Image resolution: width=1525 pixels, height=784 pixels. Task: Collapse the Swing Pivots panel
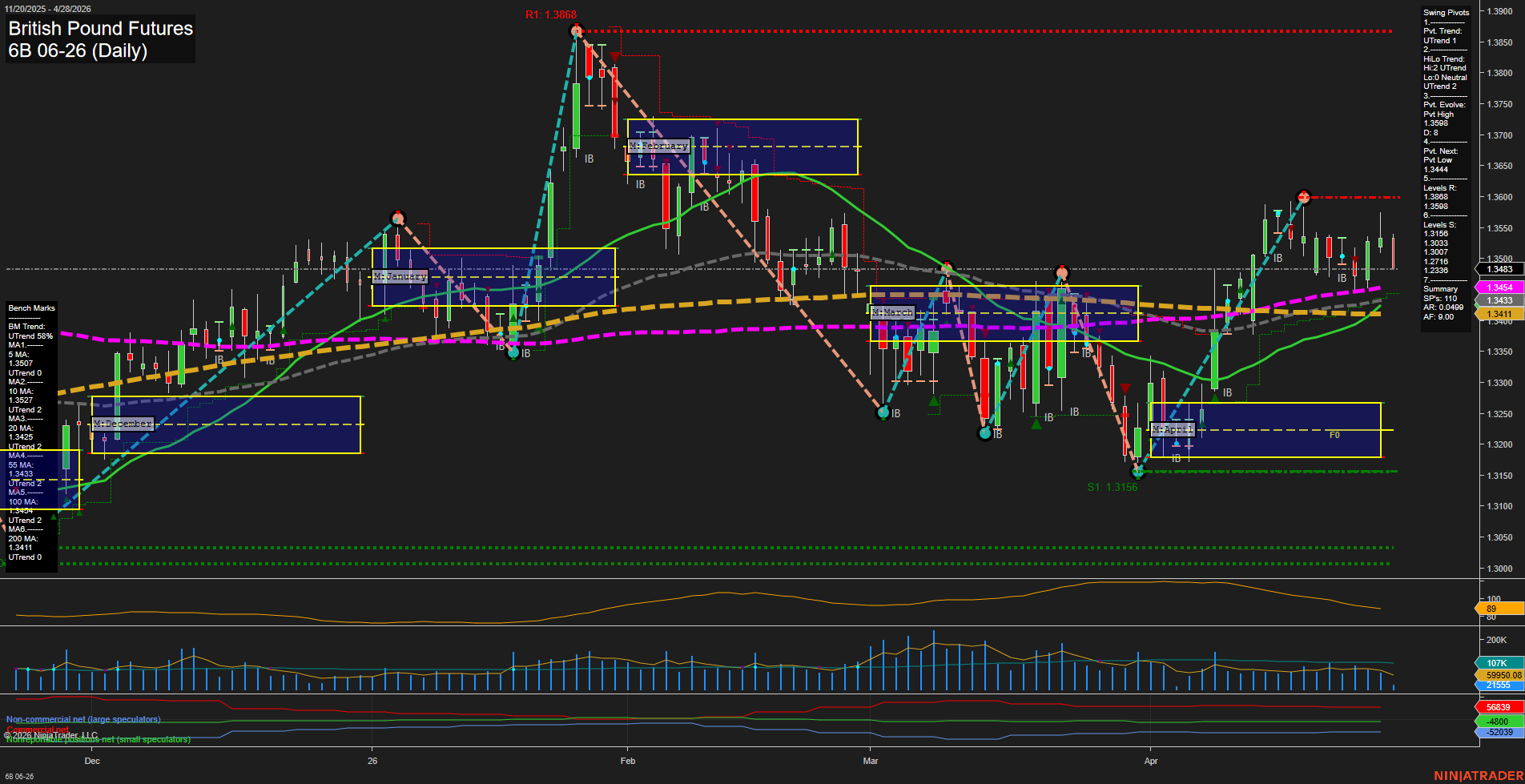point(1447,12)
